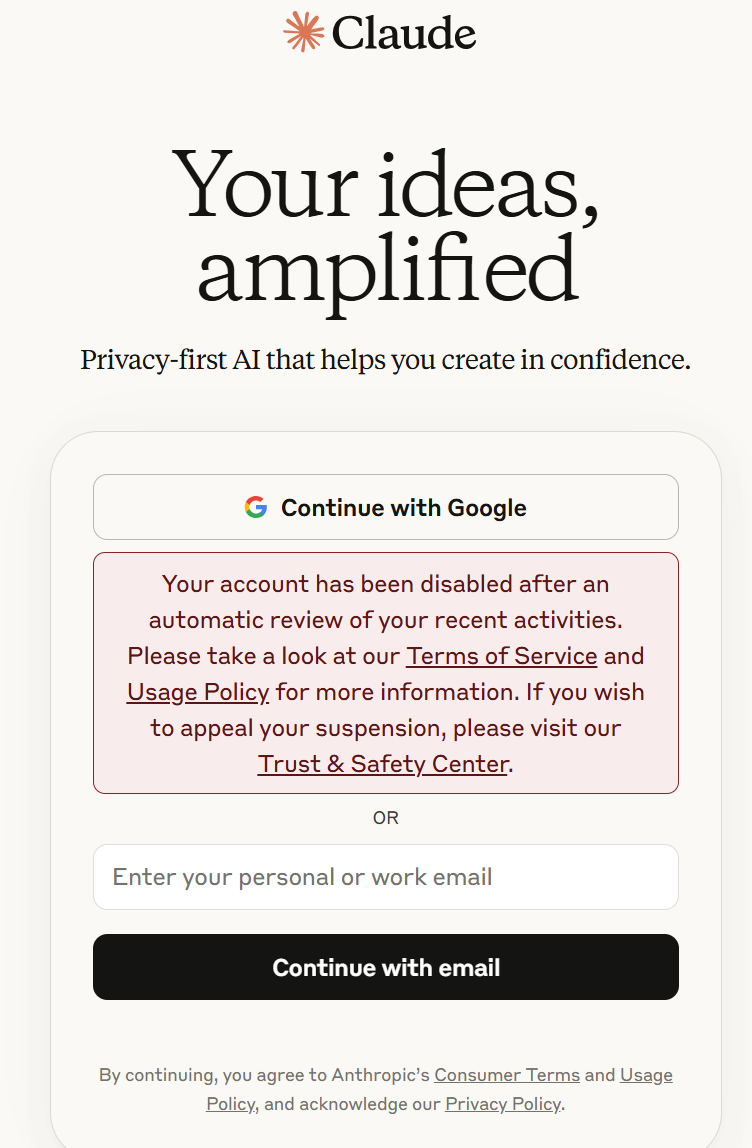Click the Continue with email button
Image resolution: width=752 pixels, height=1148 pixels.
[386, 966]
